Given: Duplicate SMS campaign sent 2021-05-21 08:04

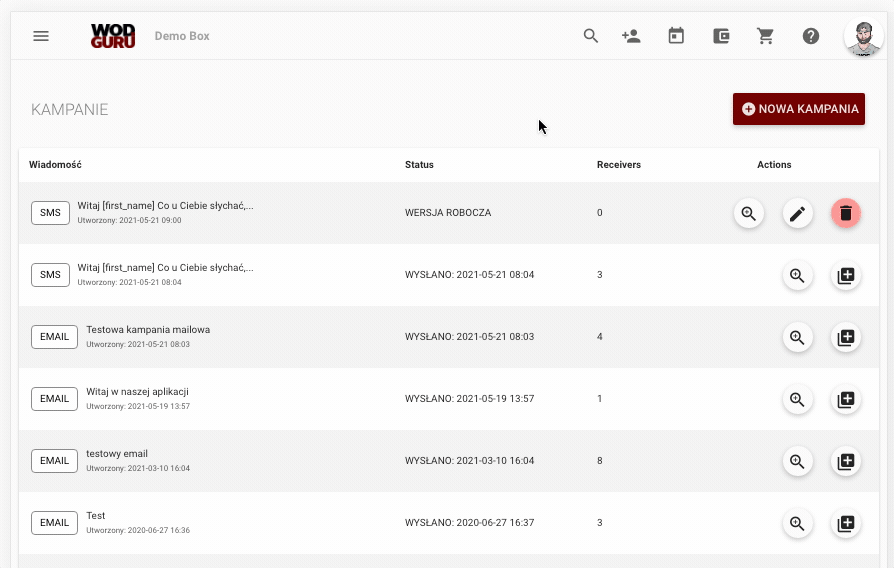Looking at the screenshot, I should [846, 275].
